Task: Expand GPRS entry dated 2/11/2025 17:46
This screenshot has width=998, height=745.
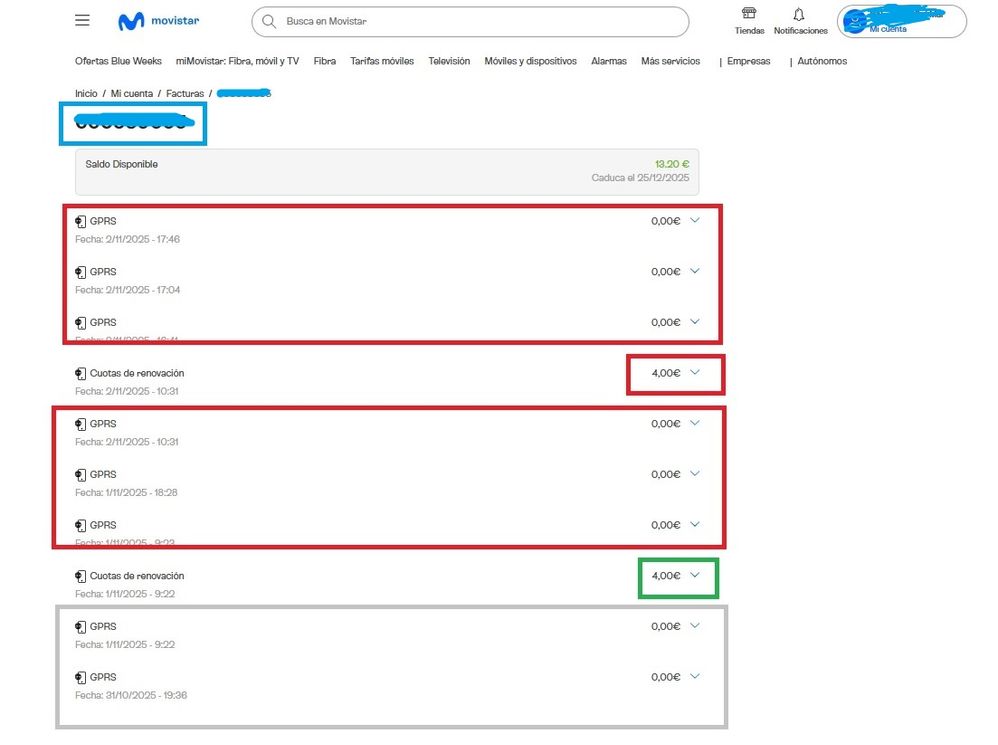Action: point(695,220)
